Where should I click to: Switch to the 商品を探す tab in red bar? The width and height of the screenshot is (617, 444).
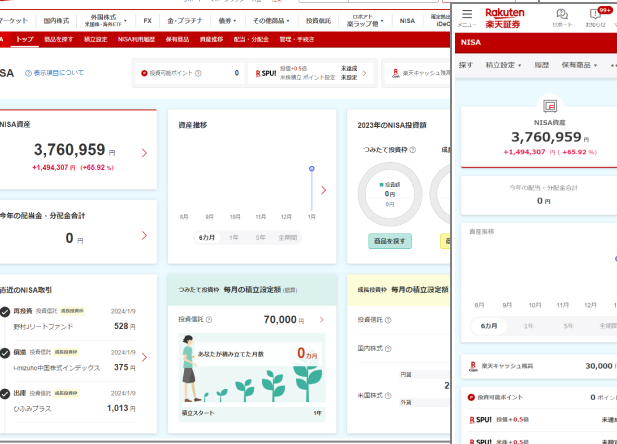(x=58, y=39)
